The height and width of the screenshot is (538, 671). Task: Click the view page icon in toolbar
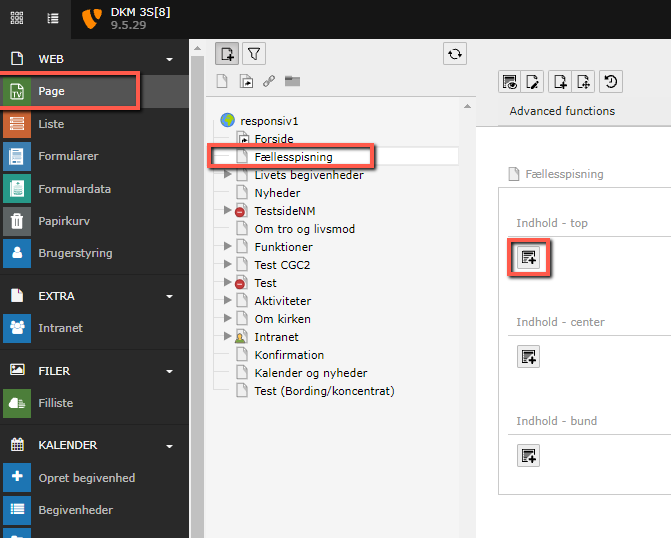click(x=509, y=82)
